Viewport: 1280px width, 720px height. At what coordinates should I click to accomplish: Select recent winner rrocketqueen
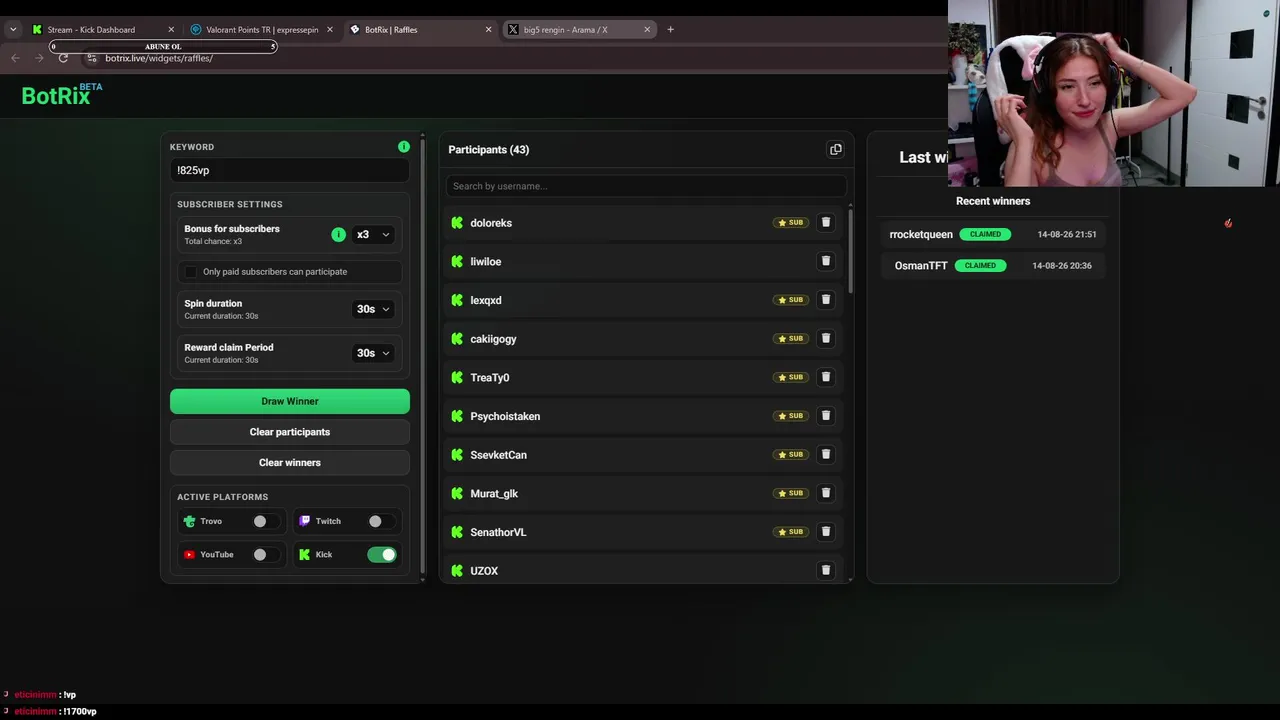click(x=921, y=234)
